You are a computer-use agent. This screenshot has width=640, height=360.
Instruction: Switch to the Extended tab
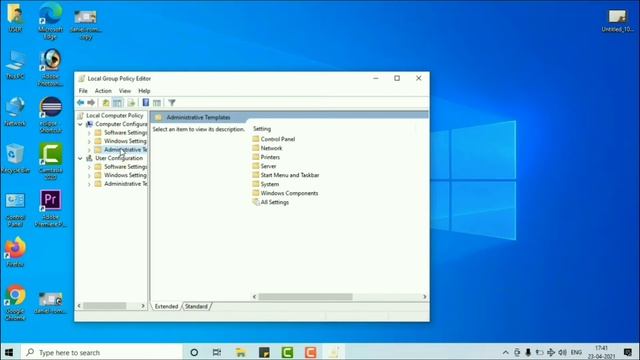pyautogui.click(x=166, y=306)
